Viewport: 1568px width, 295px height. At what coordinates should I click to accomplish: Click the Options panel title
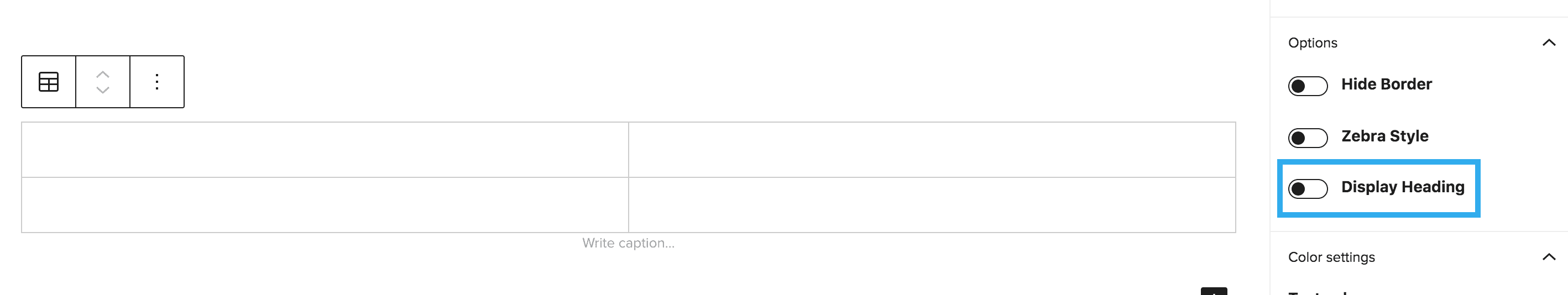[1313, 43]
